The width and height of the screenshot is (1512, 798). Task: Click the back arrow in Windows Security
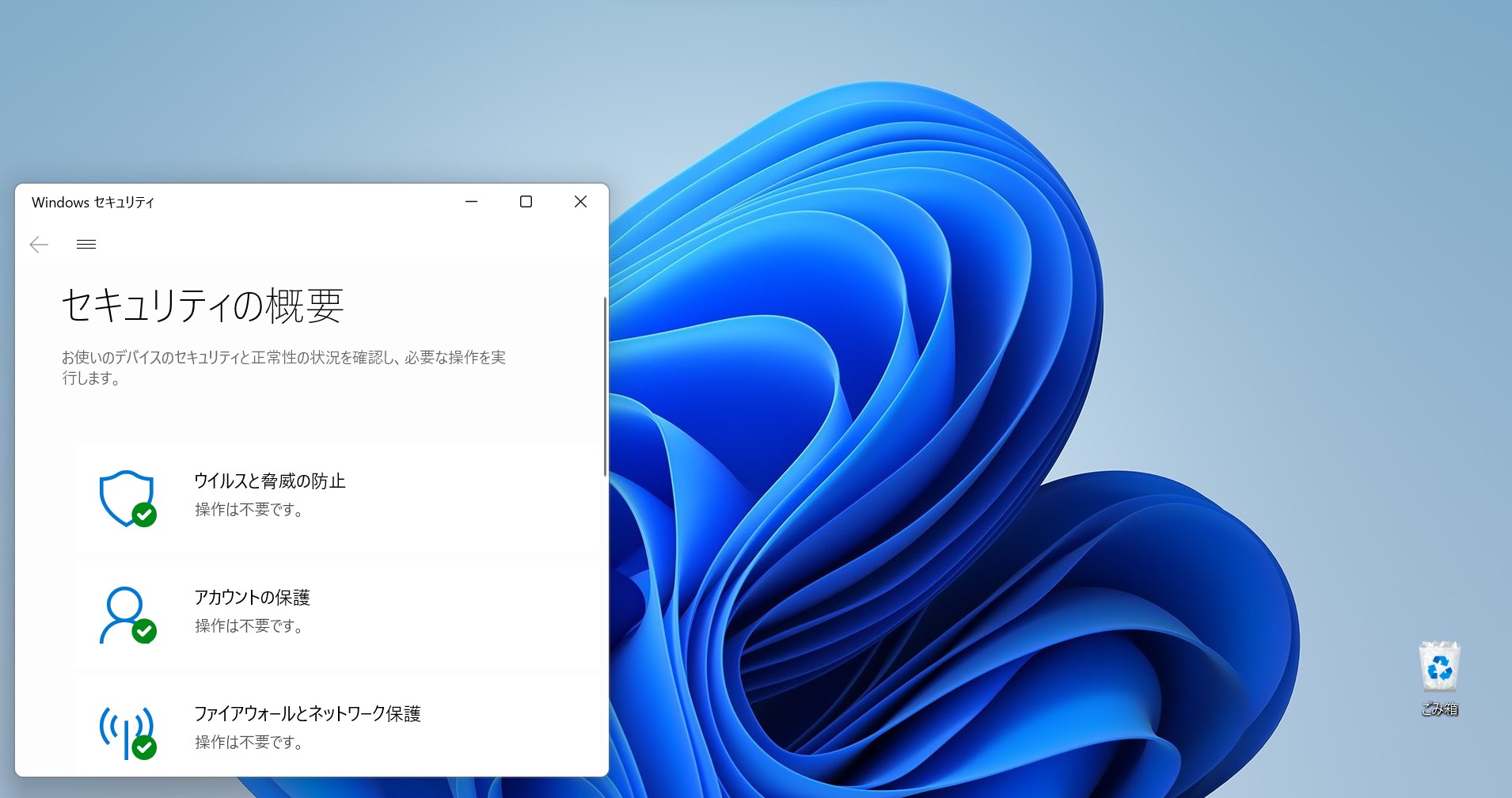pos(39,245)
